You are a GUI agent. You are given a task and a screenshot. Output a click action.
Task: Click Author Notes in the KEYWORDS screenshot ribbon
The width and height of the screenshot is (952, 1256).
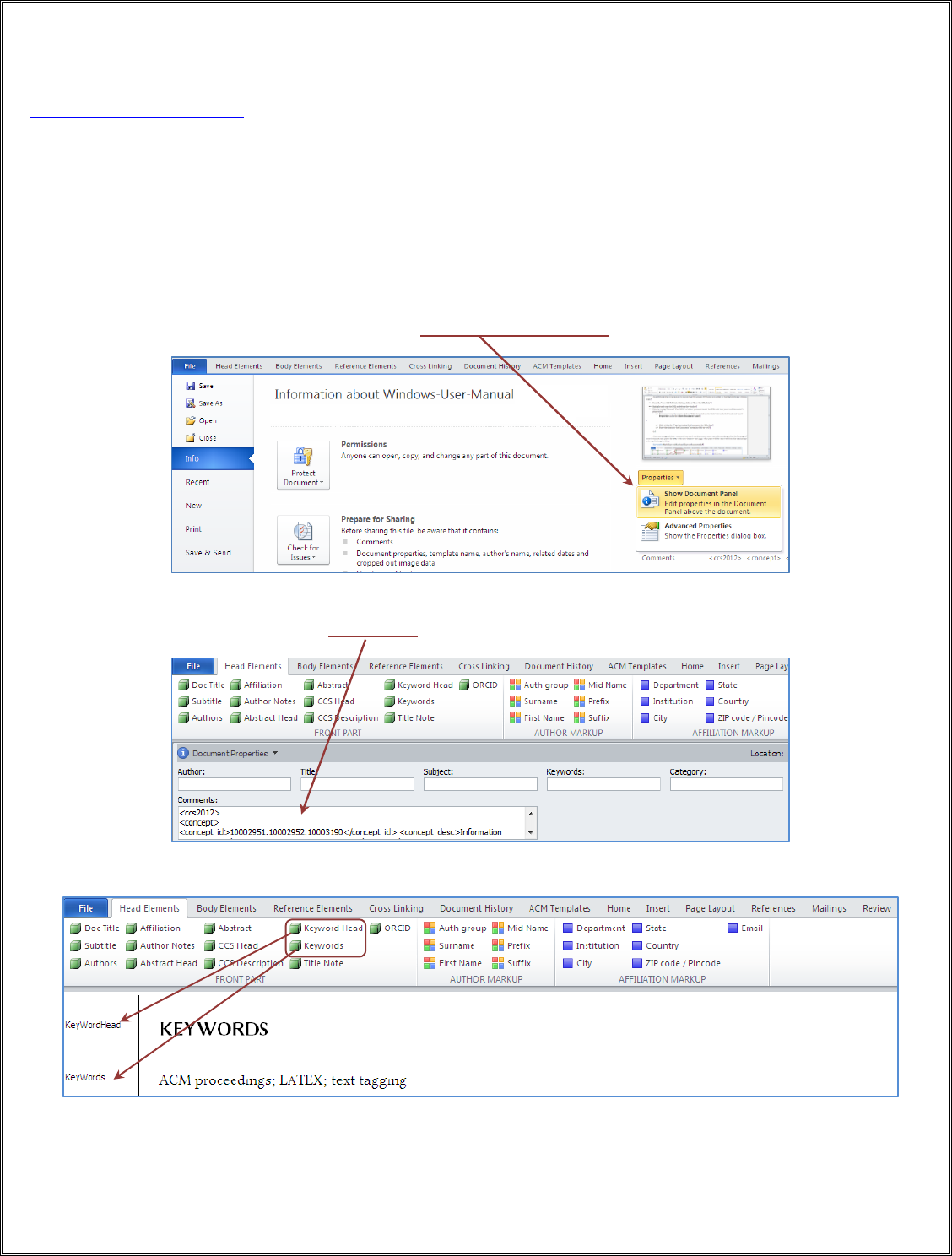[x=160, y=946]
